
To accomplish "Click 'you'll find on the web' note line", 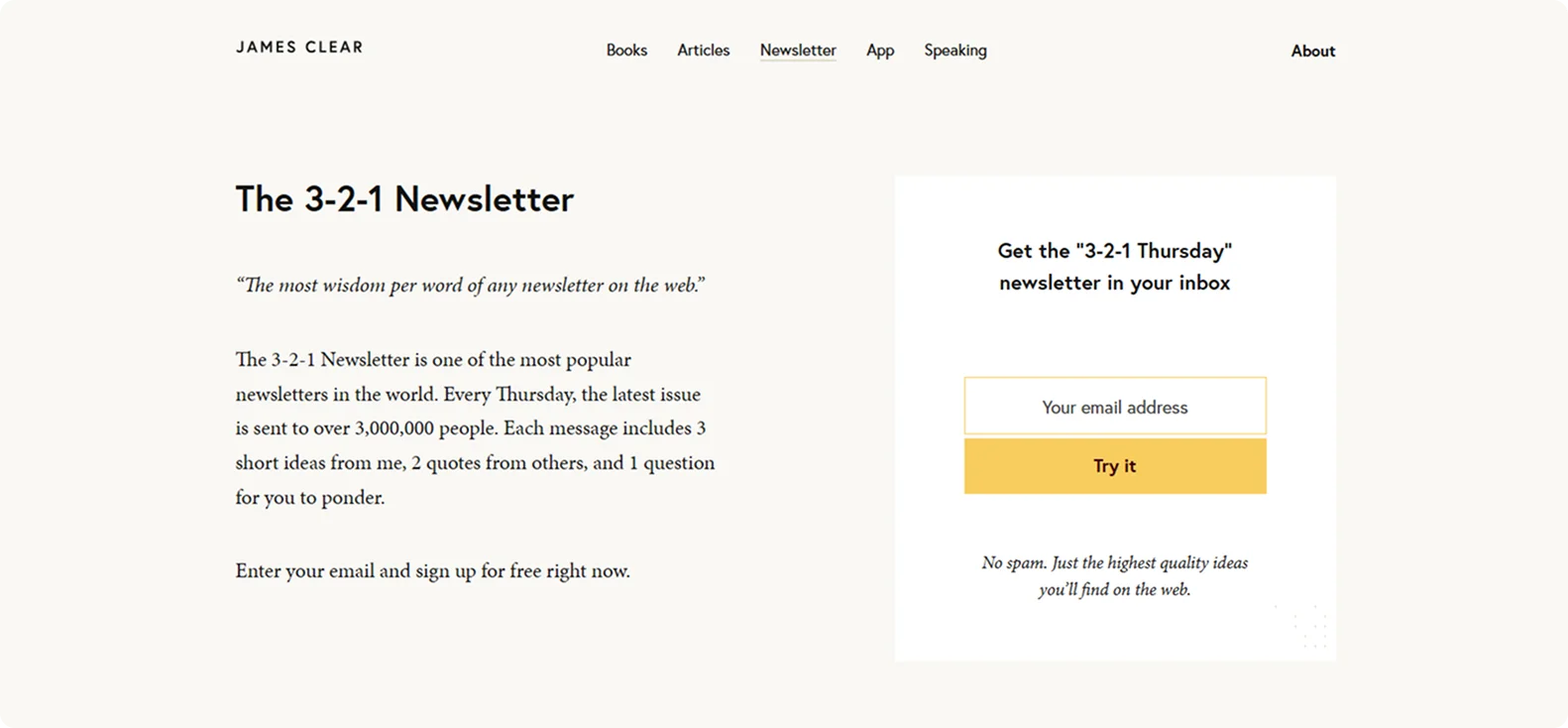I will pyautogui.click(x=1115, y=590).
